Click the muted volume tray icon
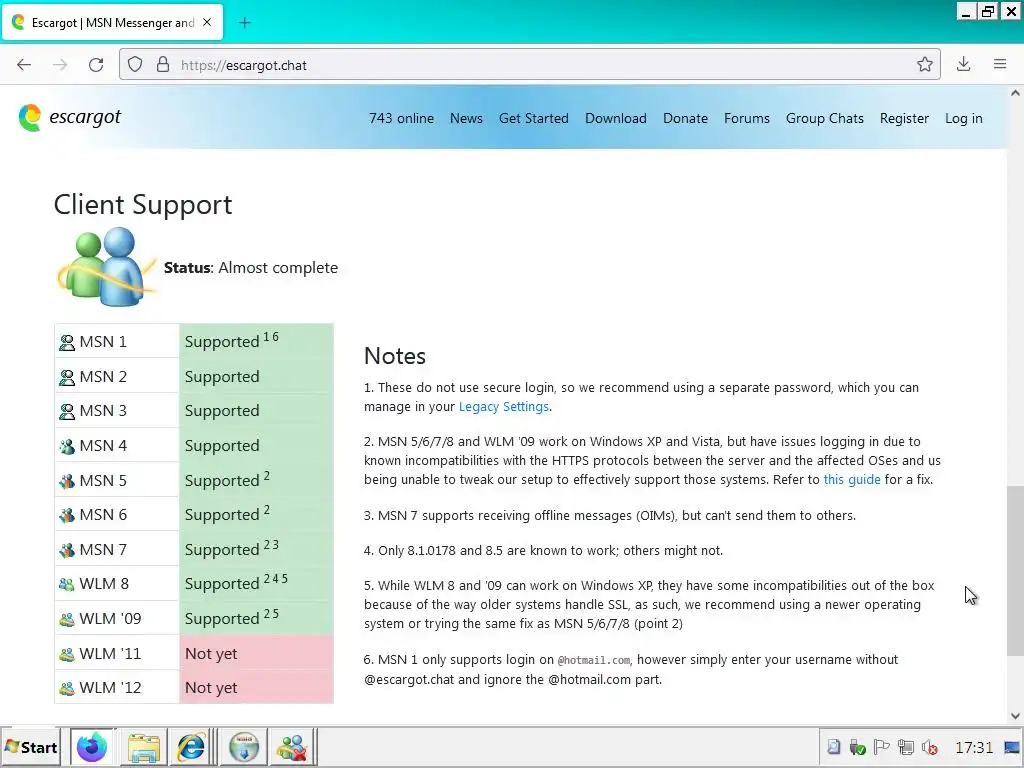 pyautogui.click(x=929, y=747)
